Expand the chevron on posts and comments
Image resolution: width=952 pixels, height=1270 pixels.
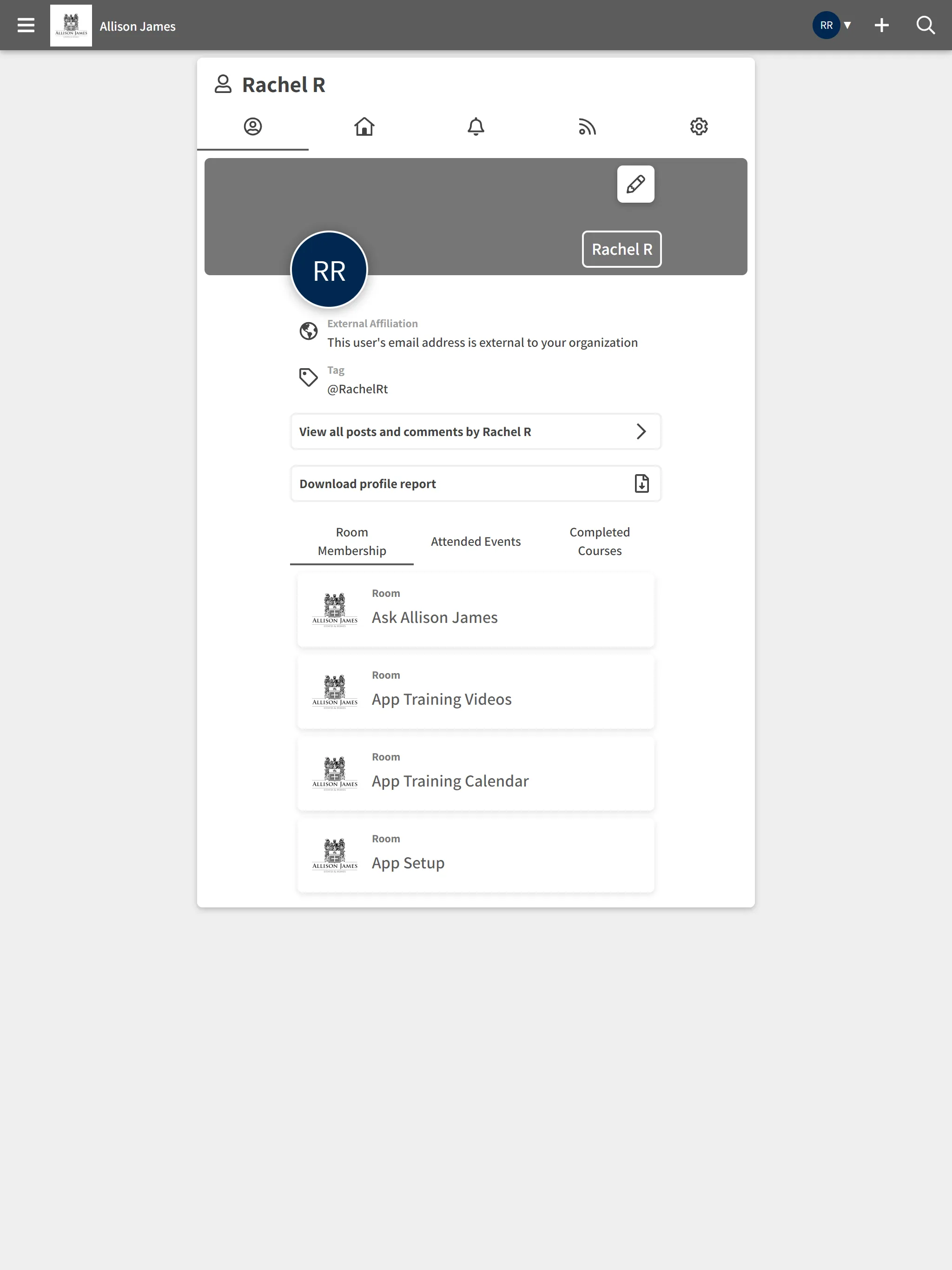click(x=642, y=431)
